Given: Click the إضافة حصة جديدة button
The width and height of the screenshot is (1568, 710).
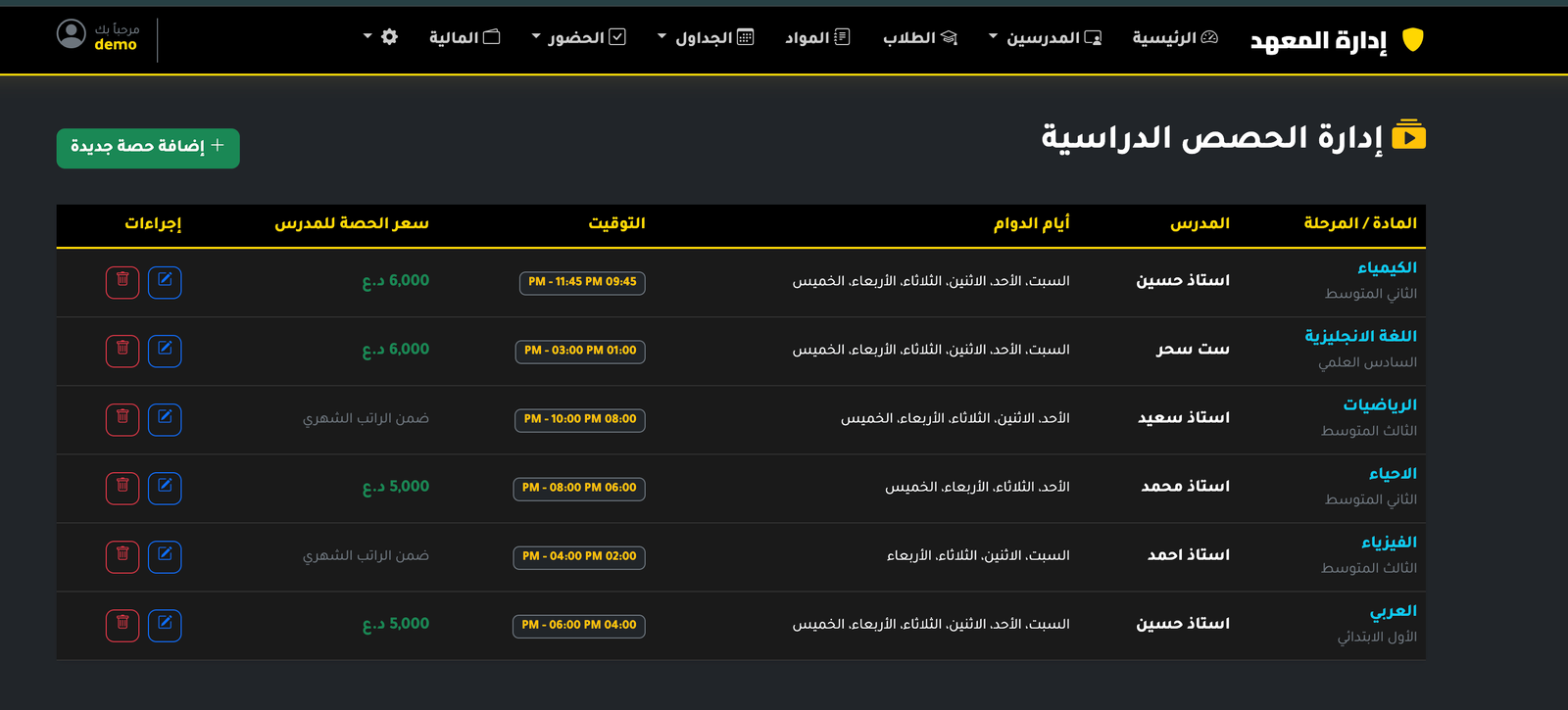Looking at the screenshot, I should click(148, 148).
